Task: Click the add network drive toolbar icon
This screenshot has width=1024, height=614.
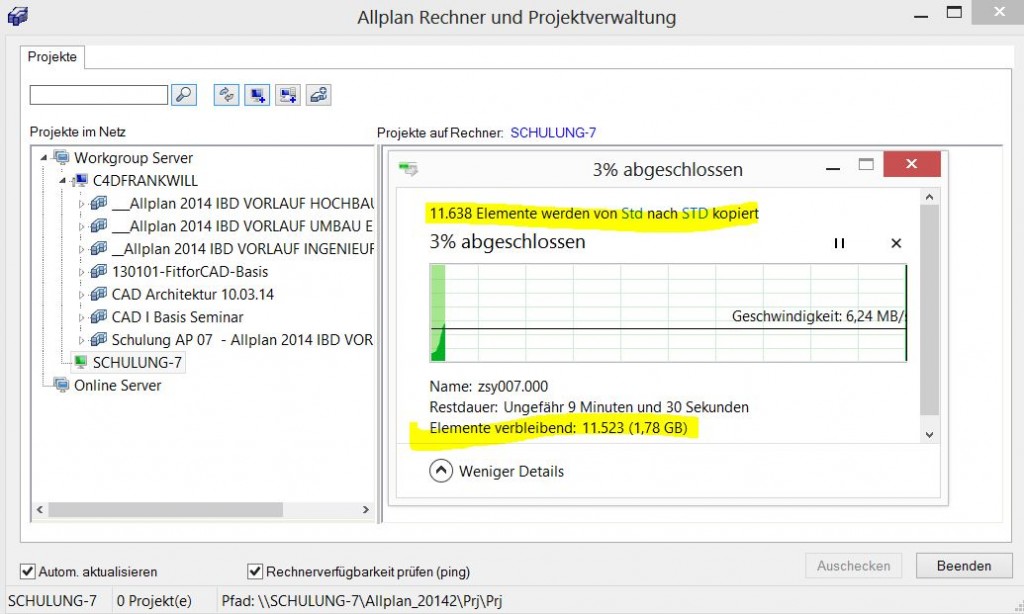Action: click(x=318, y=95)
